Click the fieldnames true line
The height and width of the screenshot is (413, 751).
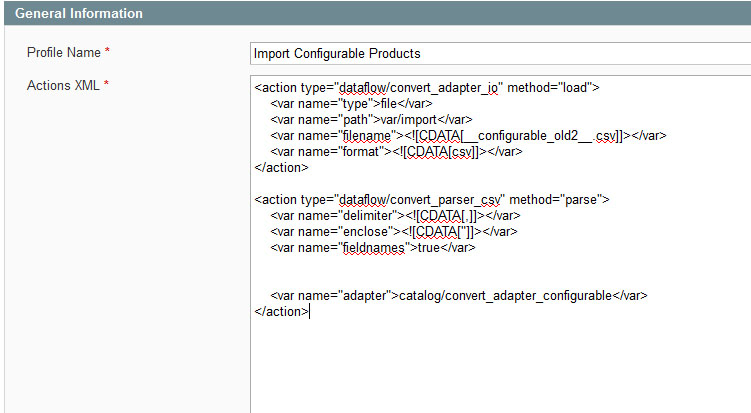point(373,248)
